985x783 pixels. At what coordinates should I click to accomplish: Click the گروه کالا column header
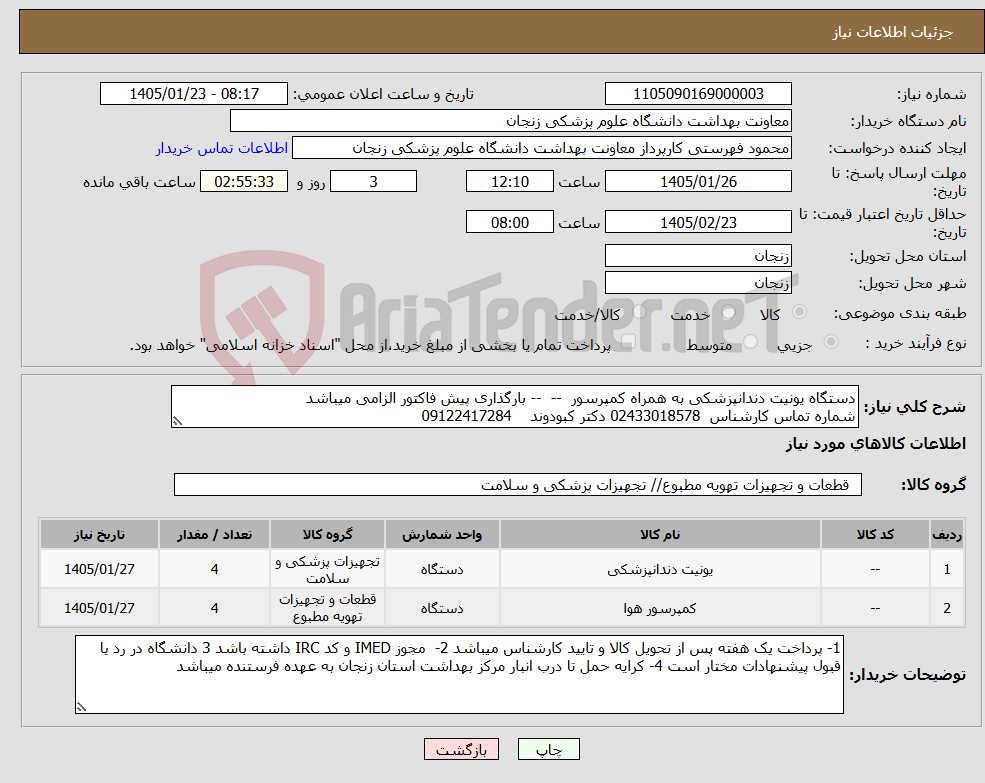pos(327,534)
